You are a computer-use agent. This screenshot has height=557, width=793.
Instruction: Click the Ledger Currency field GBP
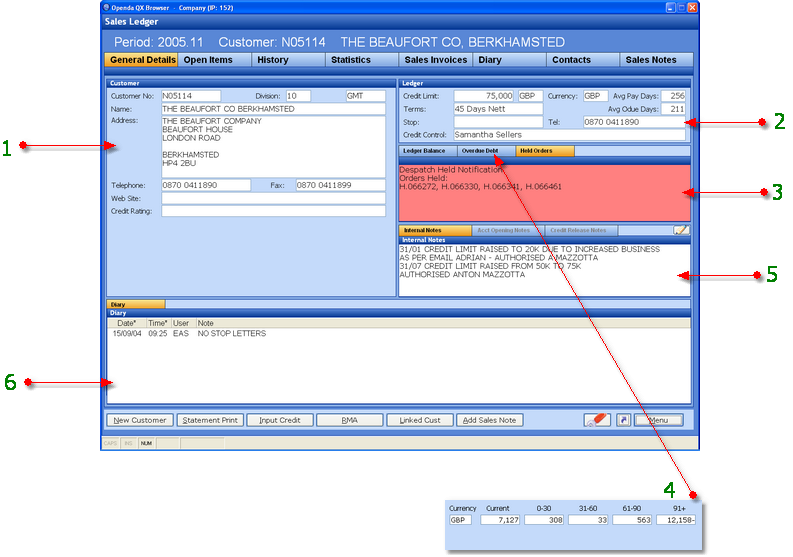pyautogui.click(x=595, y=96)
